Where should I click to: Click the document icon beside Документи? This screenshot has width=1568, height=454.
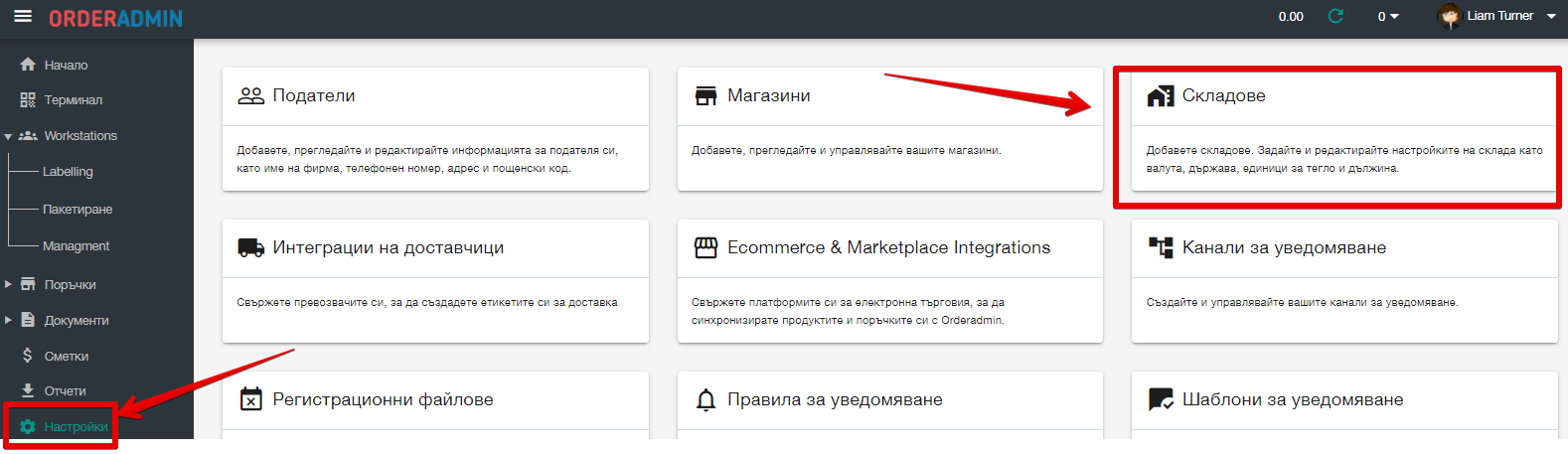(x=28, y=320)
